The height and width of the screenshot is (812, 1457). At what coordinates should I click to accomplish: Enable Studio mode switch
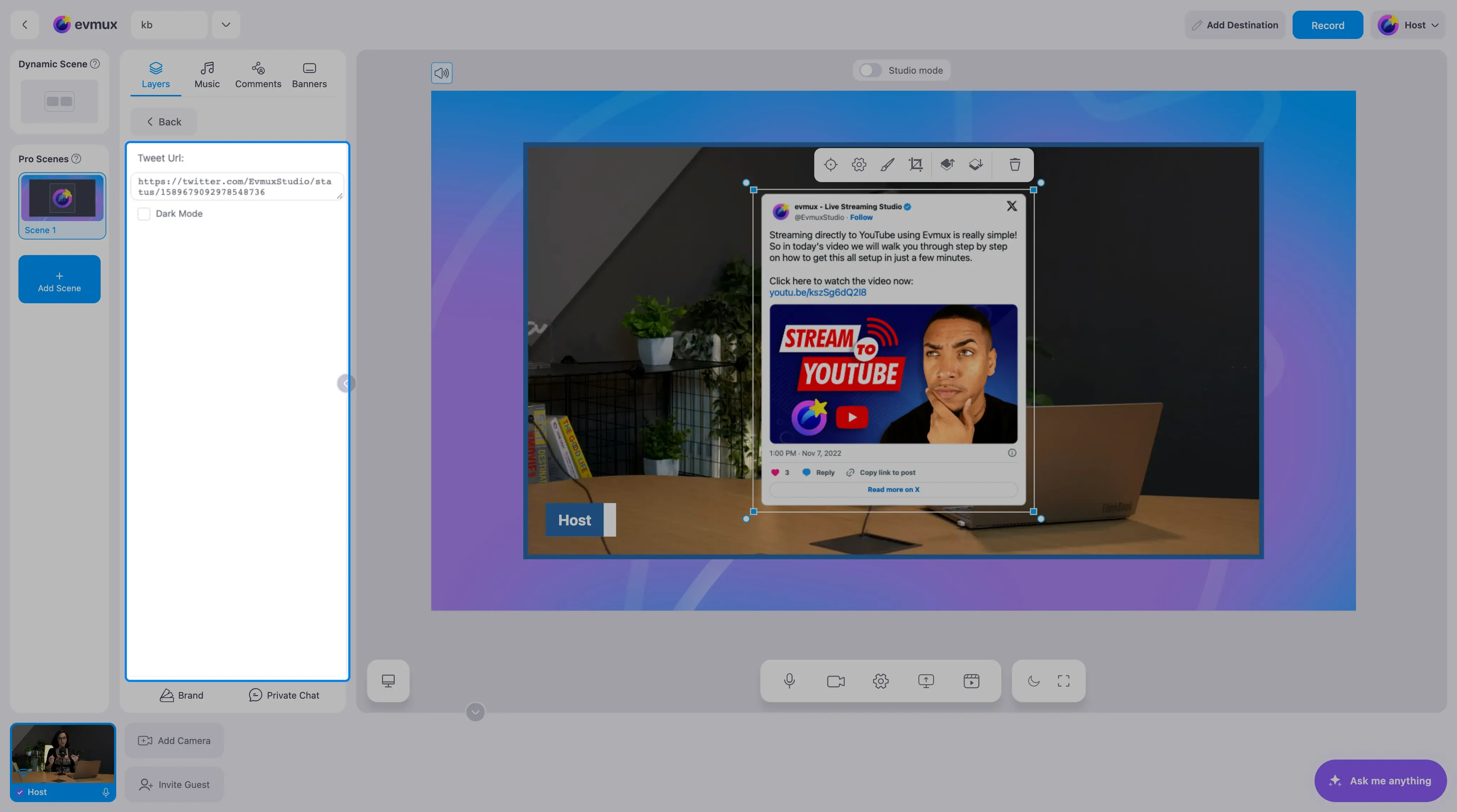(x=870, y=70)
